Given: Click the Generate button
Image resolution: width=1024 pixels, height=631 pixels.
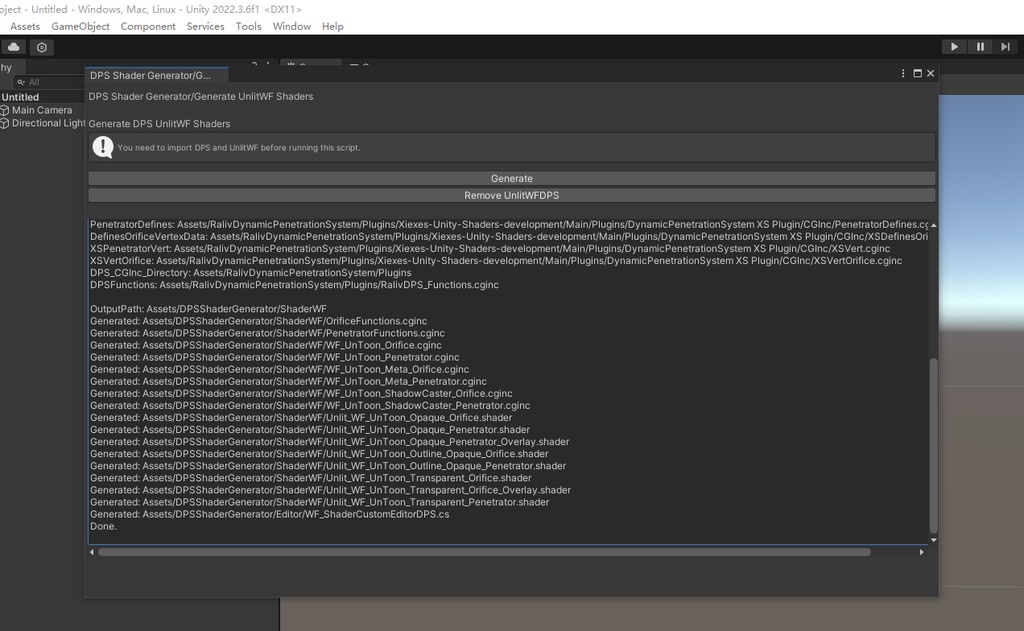Looking at the screenshot, I should pyautogui.click(x=511, y=178).
